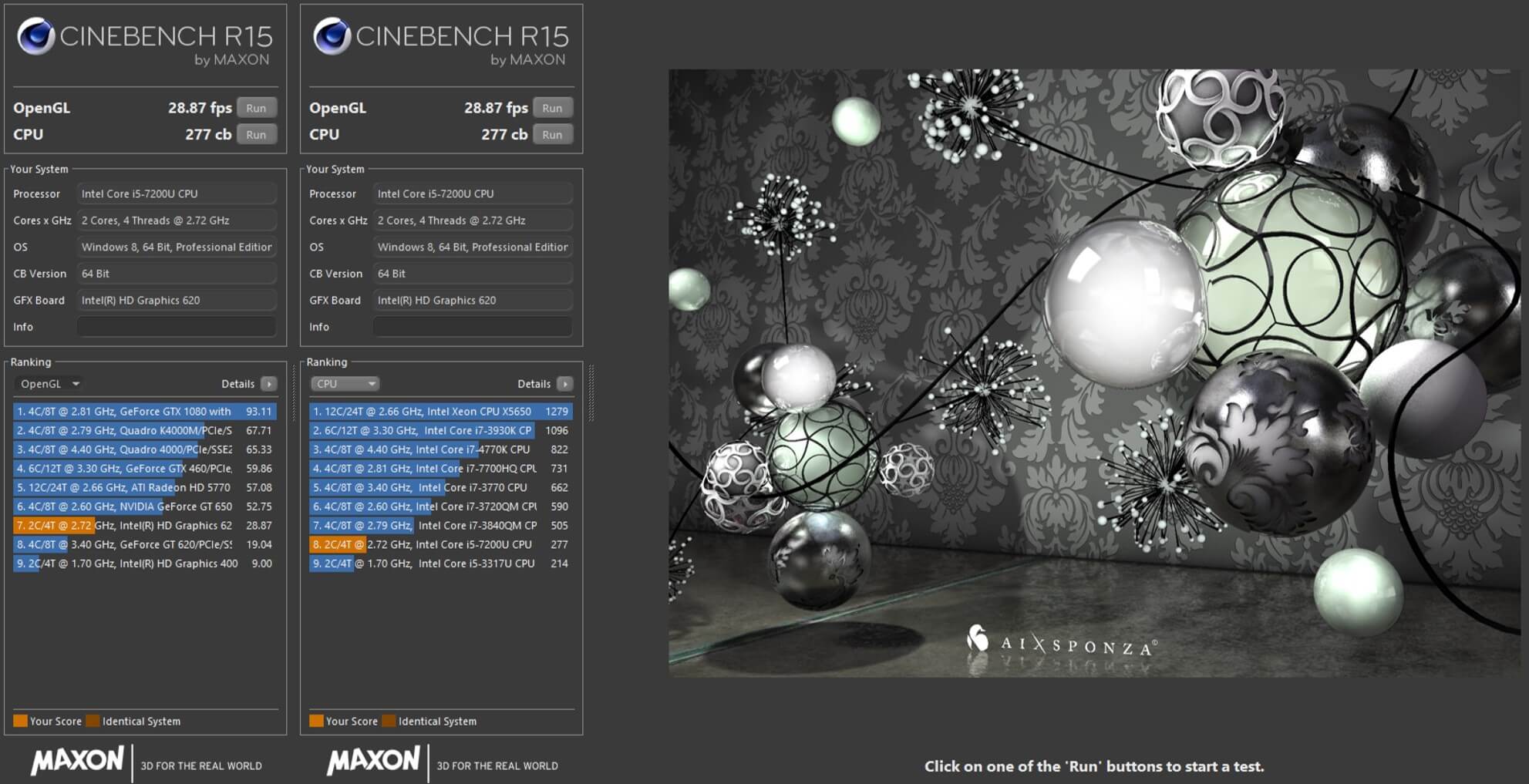Image resolution: width=1529 pixels, height=784 pixels.
Task: Open the CPU ranking dropdown
Action: [345, 384]
